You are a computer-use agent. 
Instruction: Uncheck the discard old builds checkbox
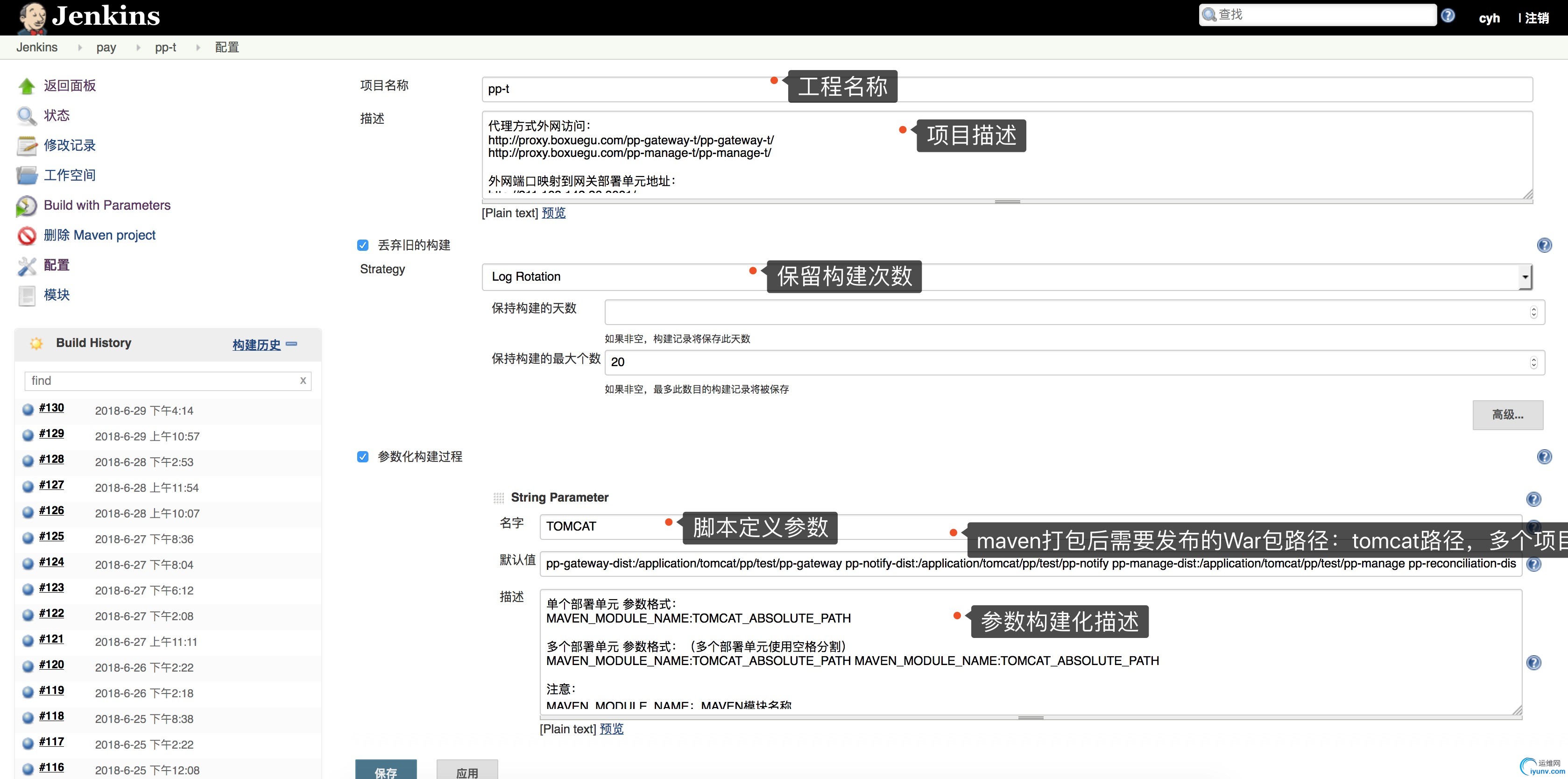click(363, 245)
